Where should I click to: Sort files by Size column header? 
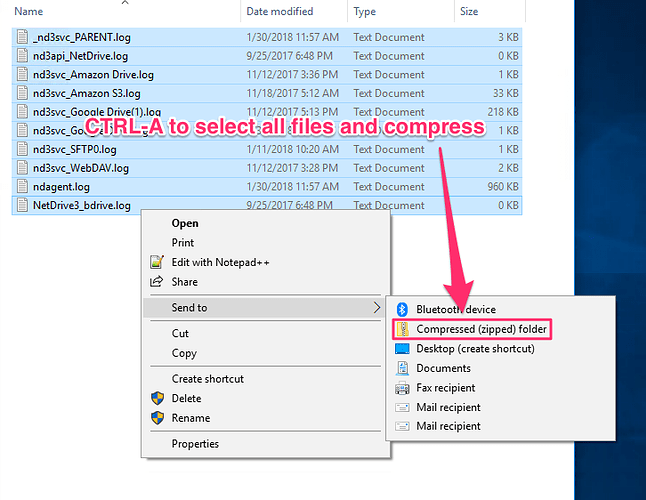(468, 12)
